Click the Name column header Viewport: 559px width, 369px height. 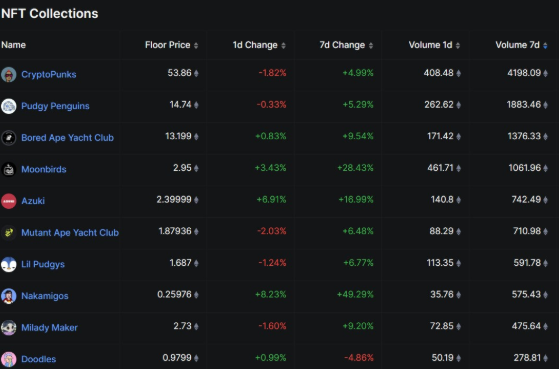pyautogui.click(x=14, y=45)
